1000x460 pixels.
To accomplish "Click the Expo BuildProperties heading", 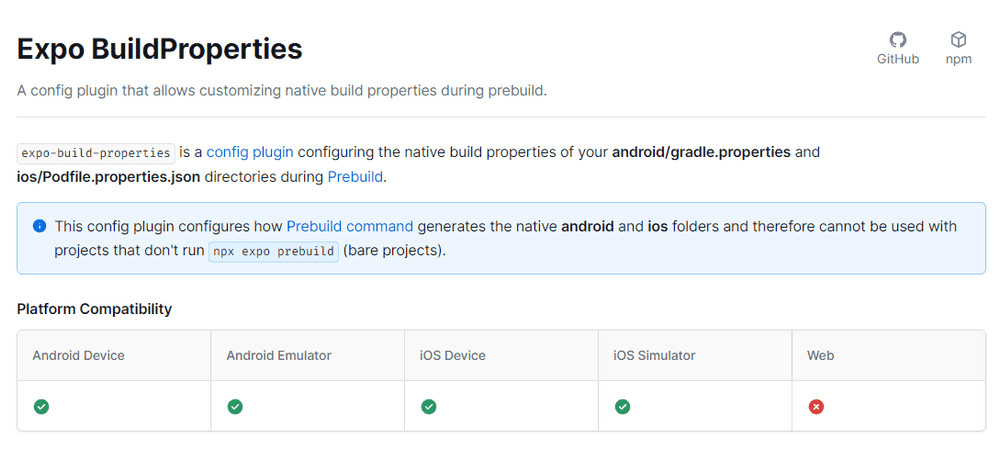I will 159,49.
